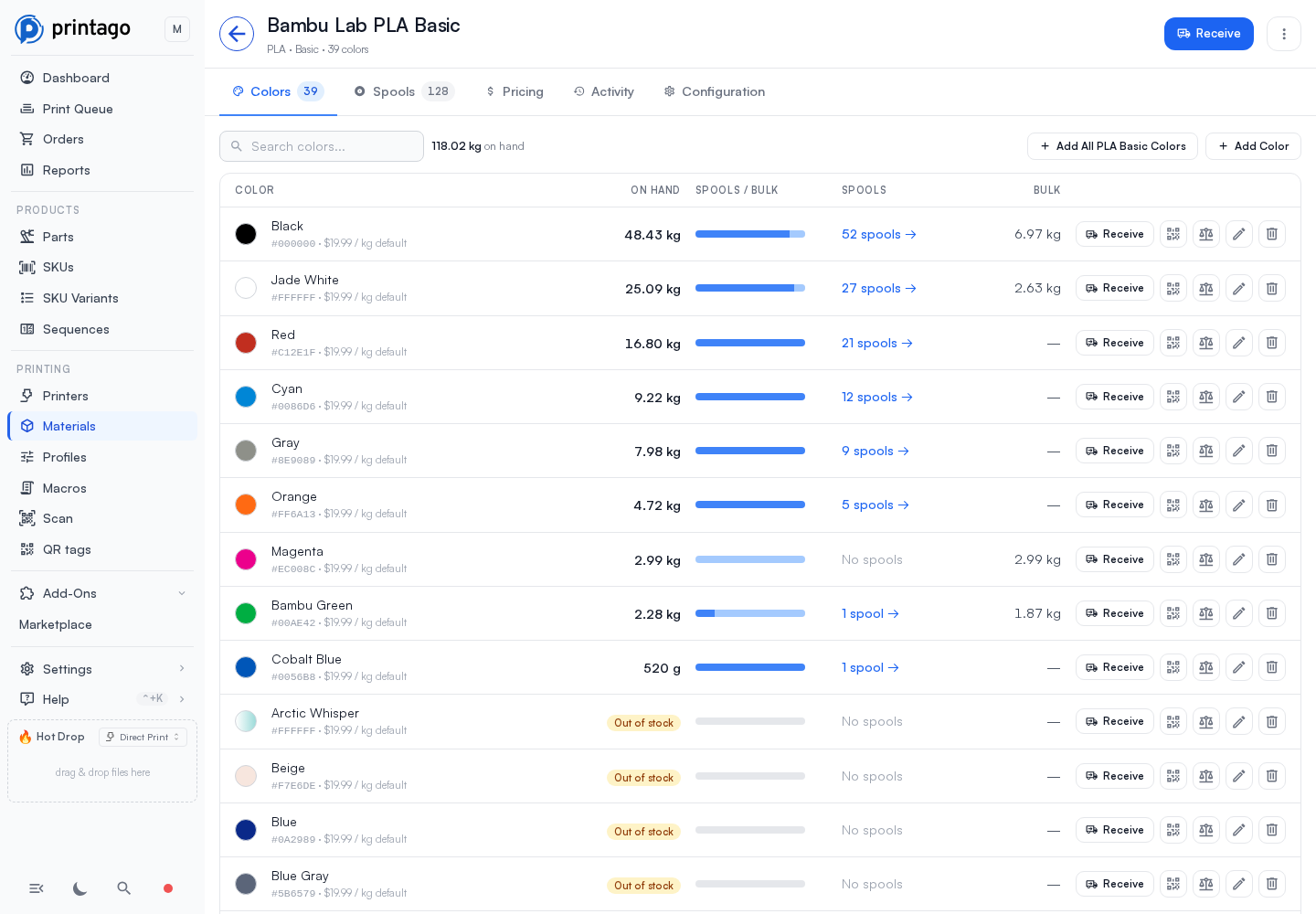Go back using the circled arrow icon

coord(237,34)
